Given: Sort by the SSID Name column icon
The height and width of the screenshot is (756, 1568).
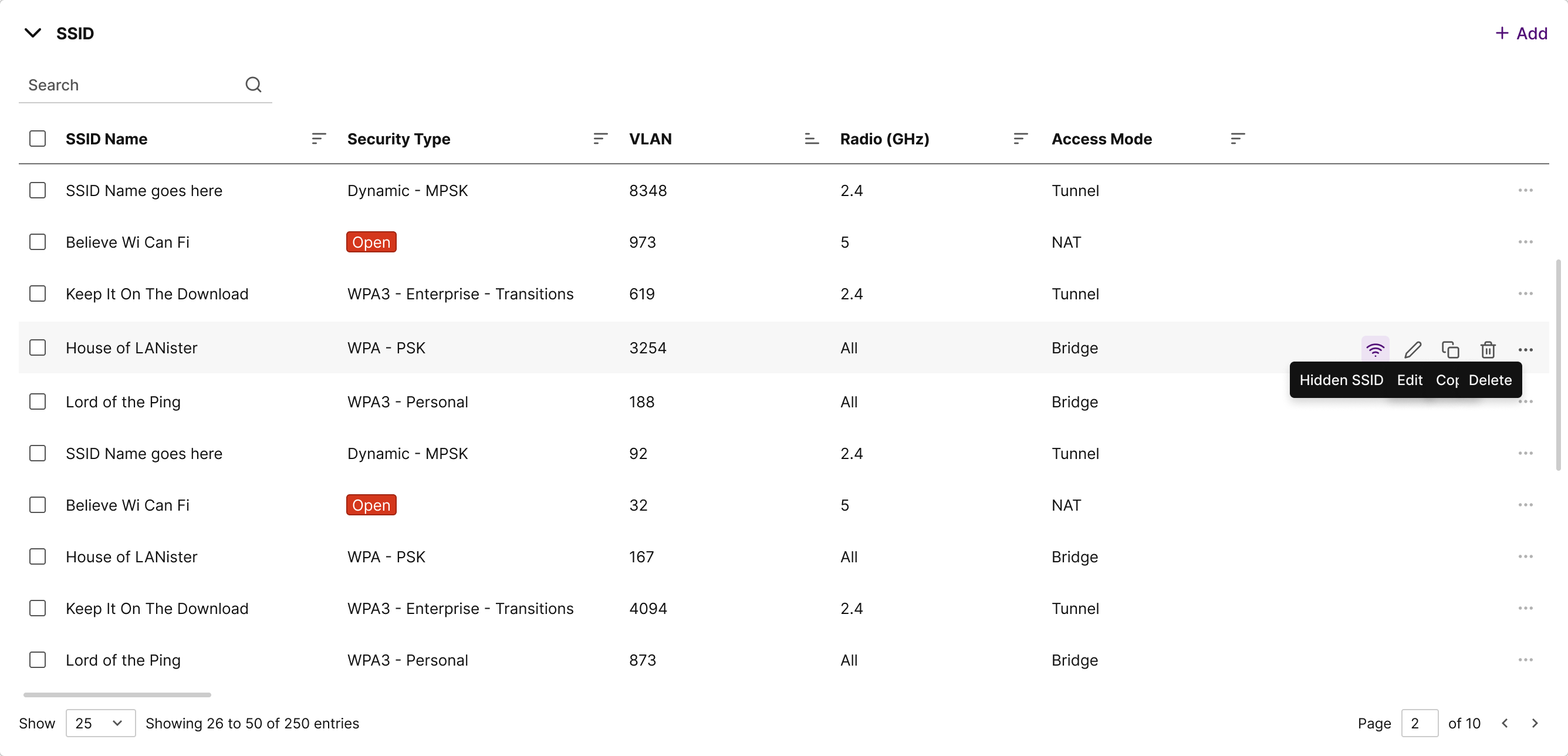Looking at the screenshot, I should [318, 139].
